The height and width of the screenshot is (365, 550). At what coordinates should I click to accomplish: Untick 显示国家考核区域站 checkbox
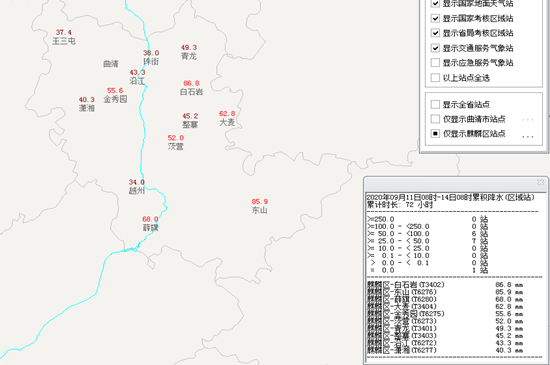click(435, 18)
